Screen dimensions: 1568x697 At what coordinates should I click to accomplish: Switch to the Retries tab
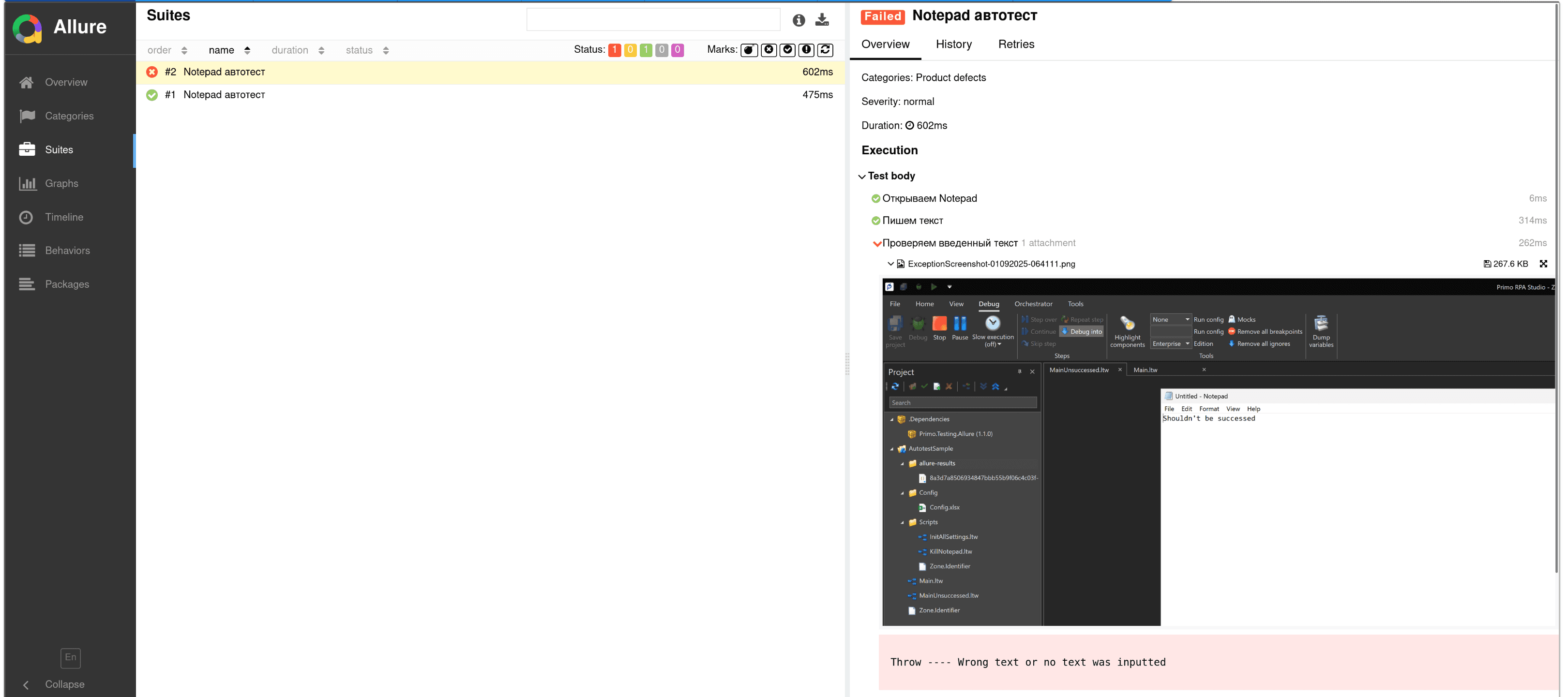click(1015, 44)
